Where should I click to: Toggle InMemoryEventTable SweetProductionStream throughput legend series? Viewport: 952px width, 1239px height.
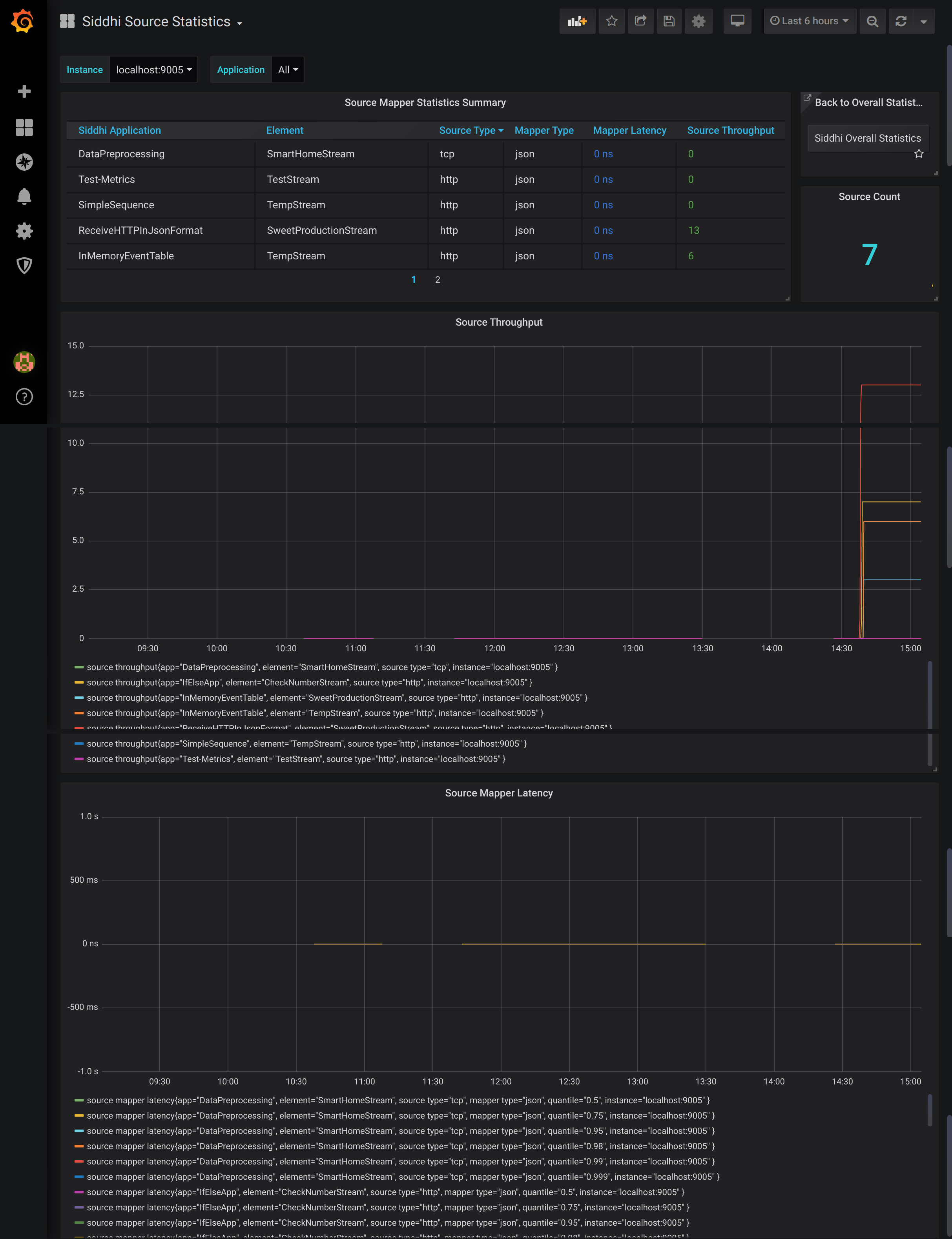337,698
